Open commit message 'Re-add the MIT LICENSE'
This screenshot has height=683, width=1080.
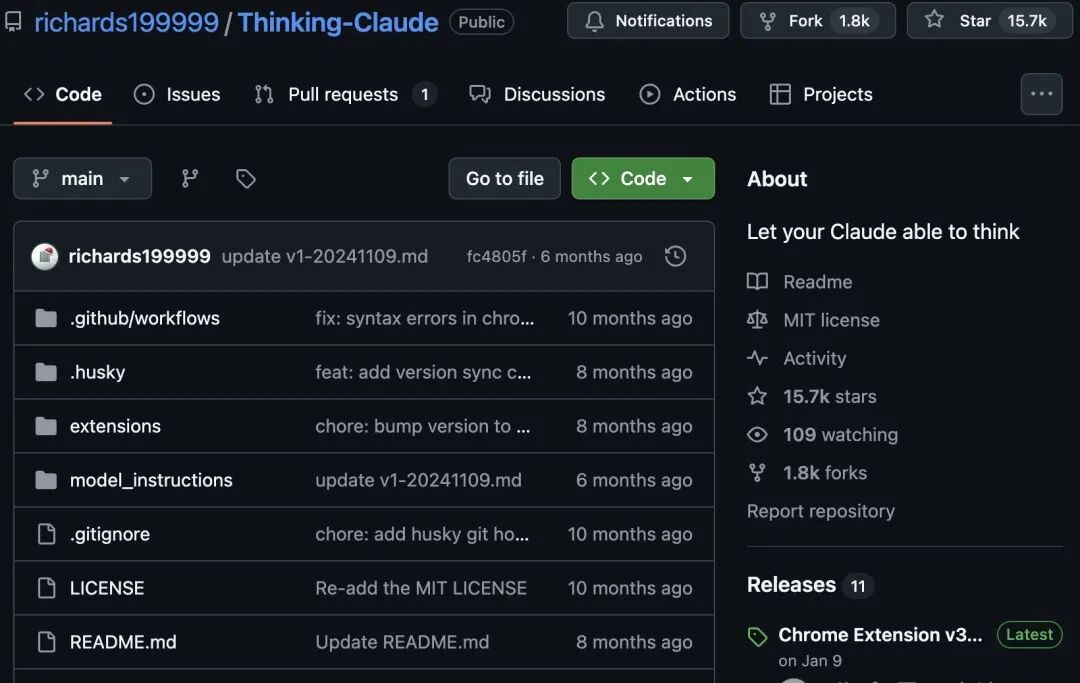[421, 588]
